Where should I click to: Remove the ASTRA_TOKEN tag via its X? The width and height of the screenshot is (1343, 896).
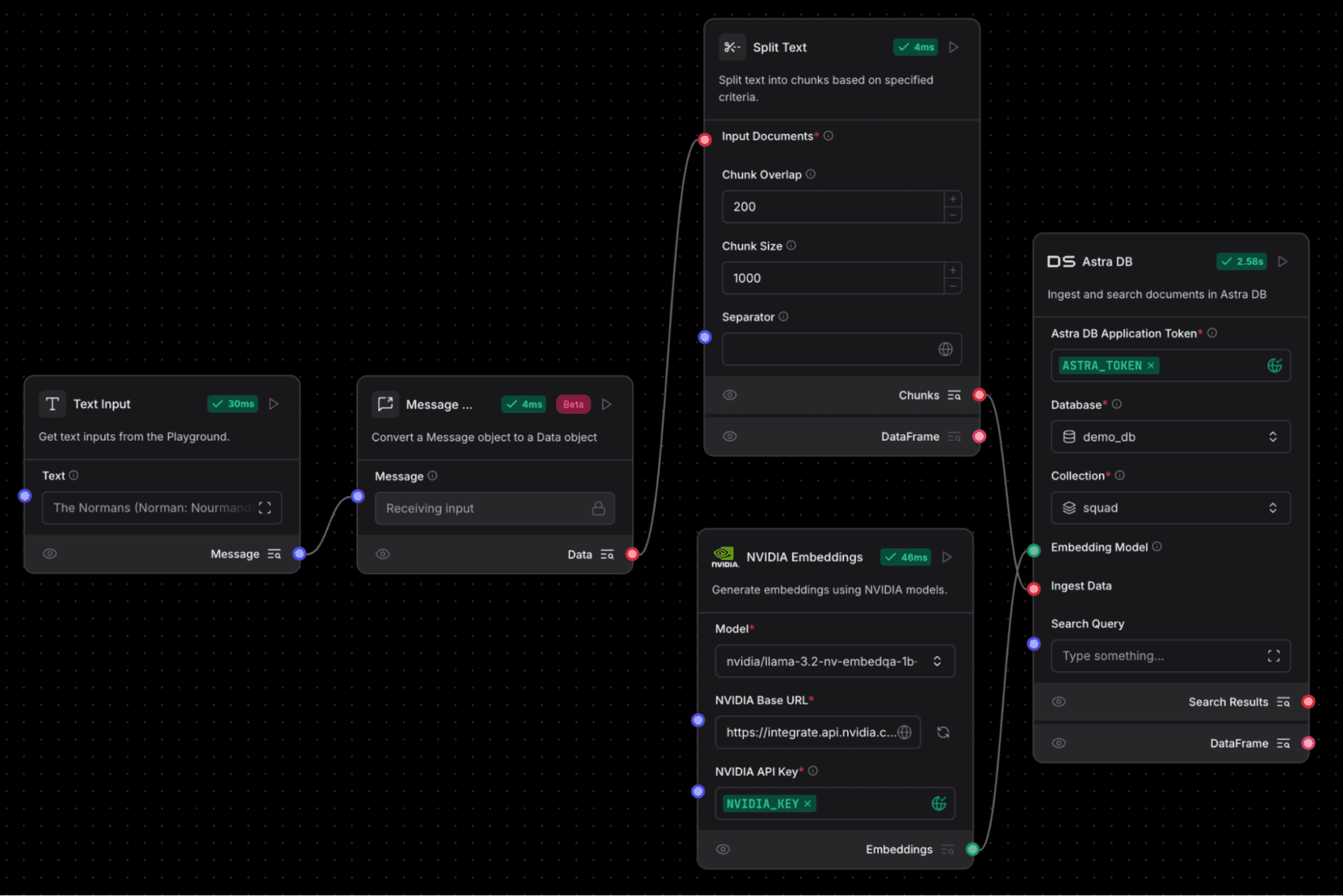click(x=1151, y=365)
